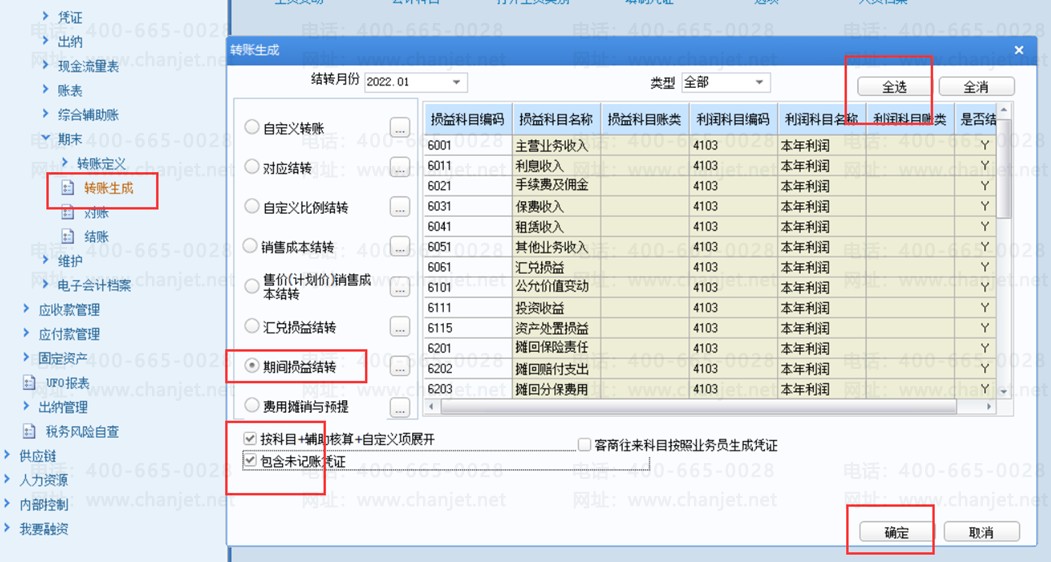Click the 结账 document icon
The height and width of the screenshot is (562, 1051).
coord(68,237)
